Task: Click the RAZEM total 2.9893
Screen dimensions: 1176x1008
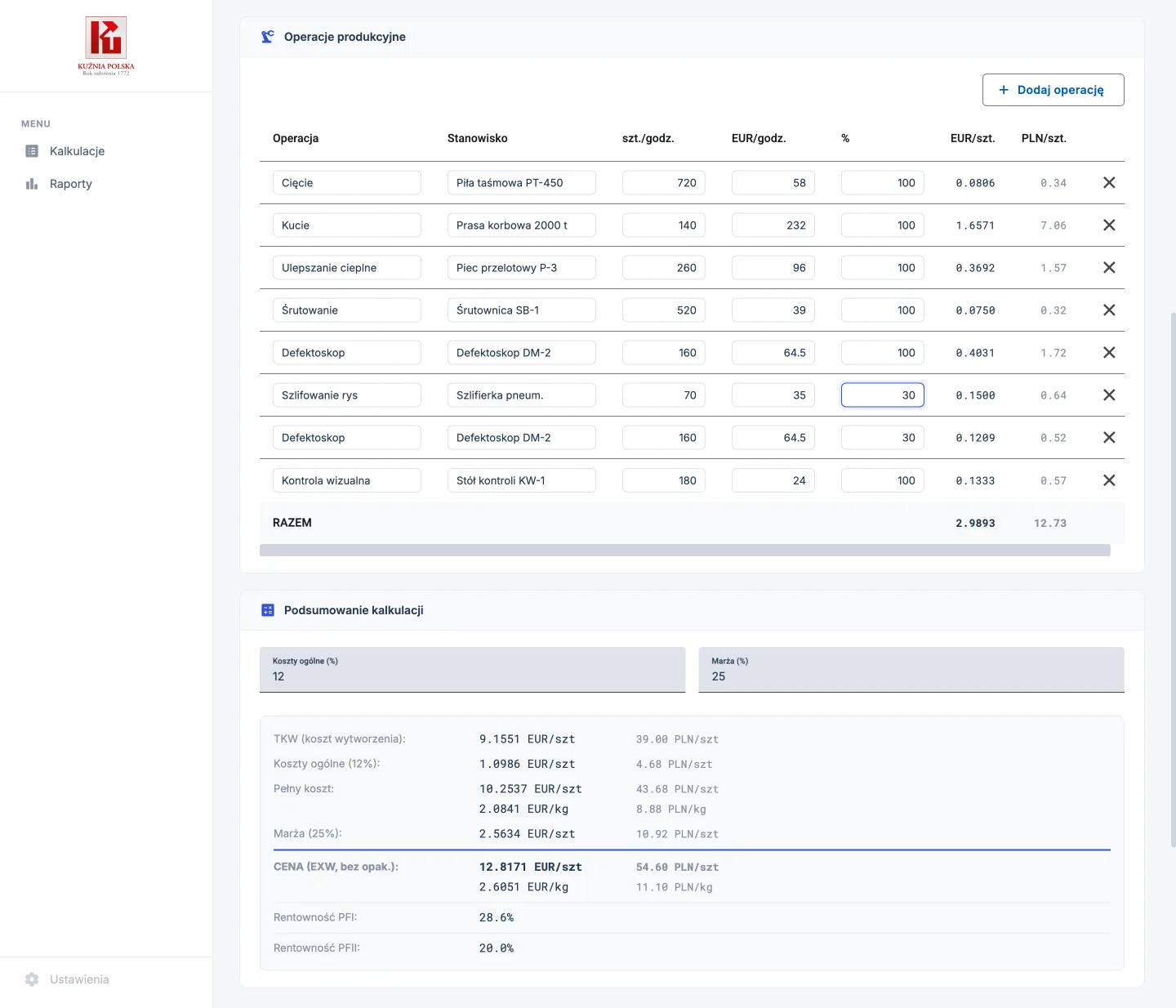Action: [975, 524]
